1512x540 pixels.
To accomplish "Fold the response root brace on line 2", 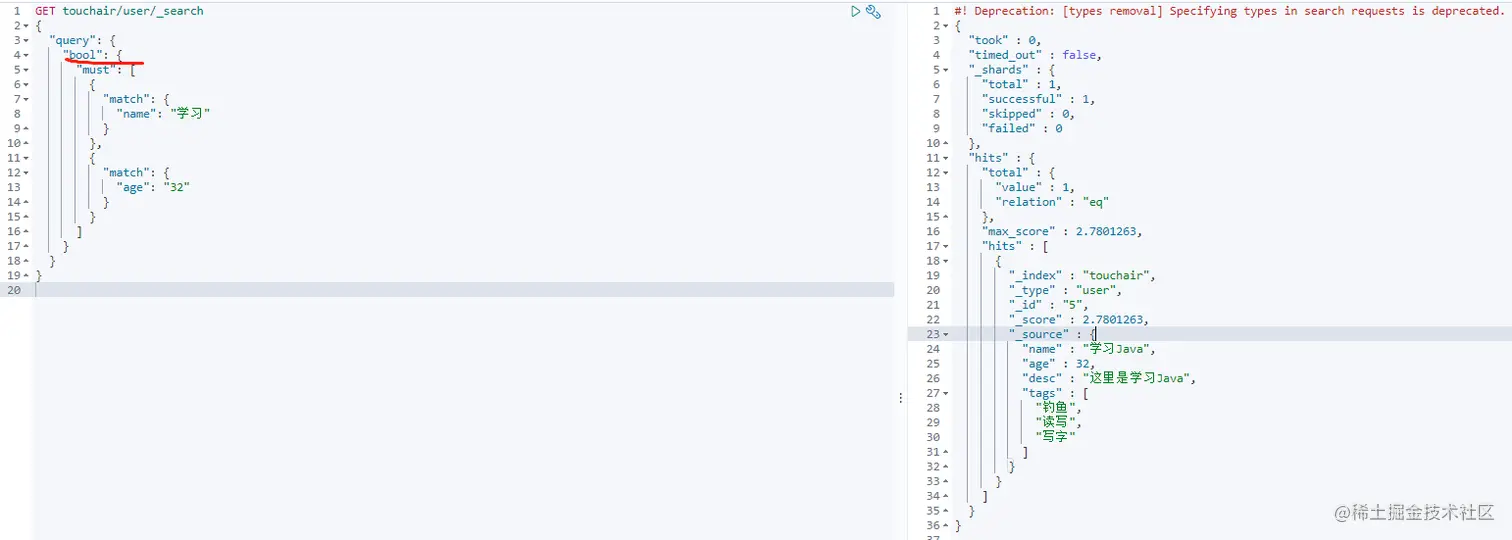I will pyautogui.click(x=945, y=26).
